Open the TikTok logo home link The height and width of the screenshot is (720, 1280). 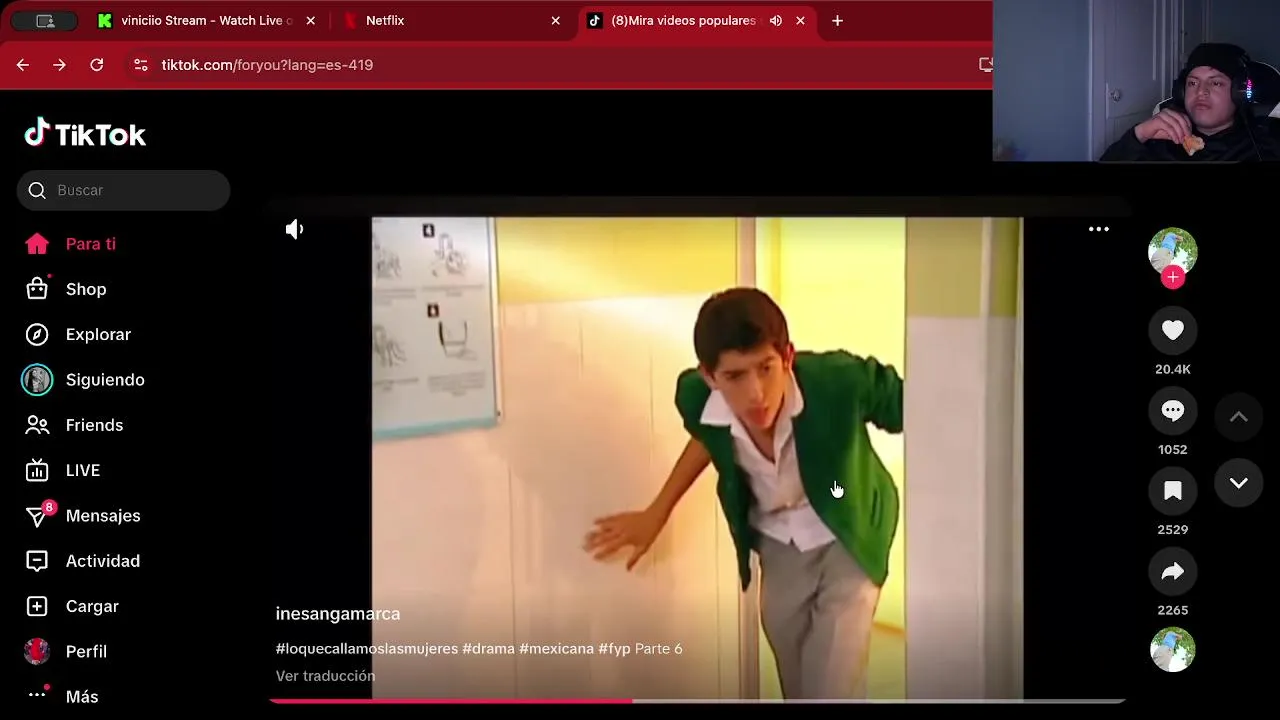click(x=85, y=133)
